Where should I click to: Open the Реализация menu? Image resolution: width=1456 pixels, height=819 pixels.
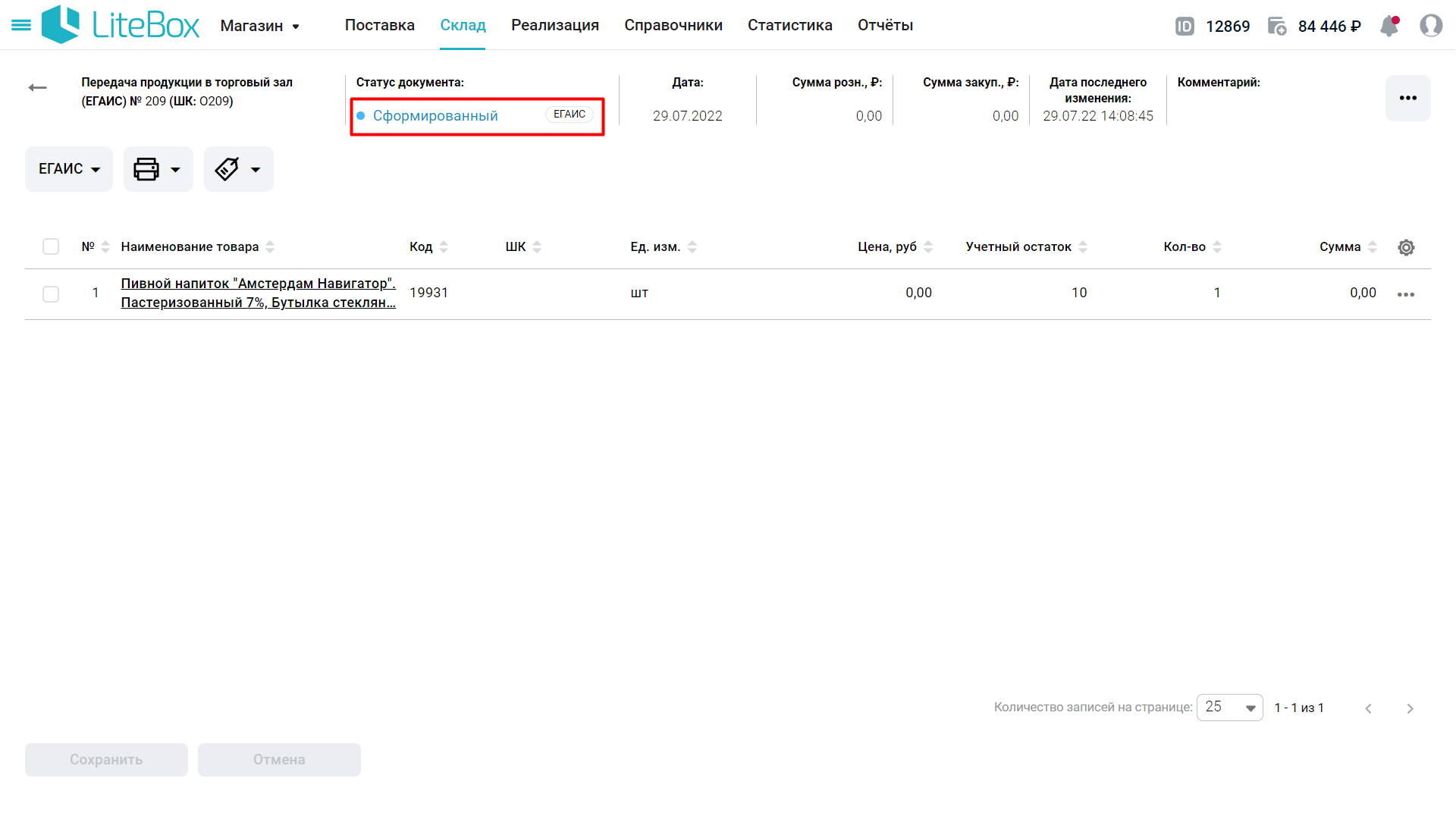point(555,25)
